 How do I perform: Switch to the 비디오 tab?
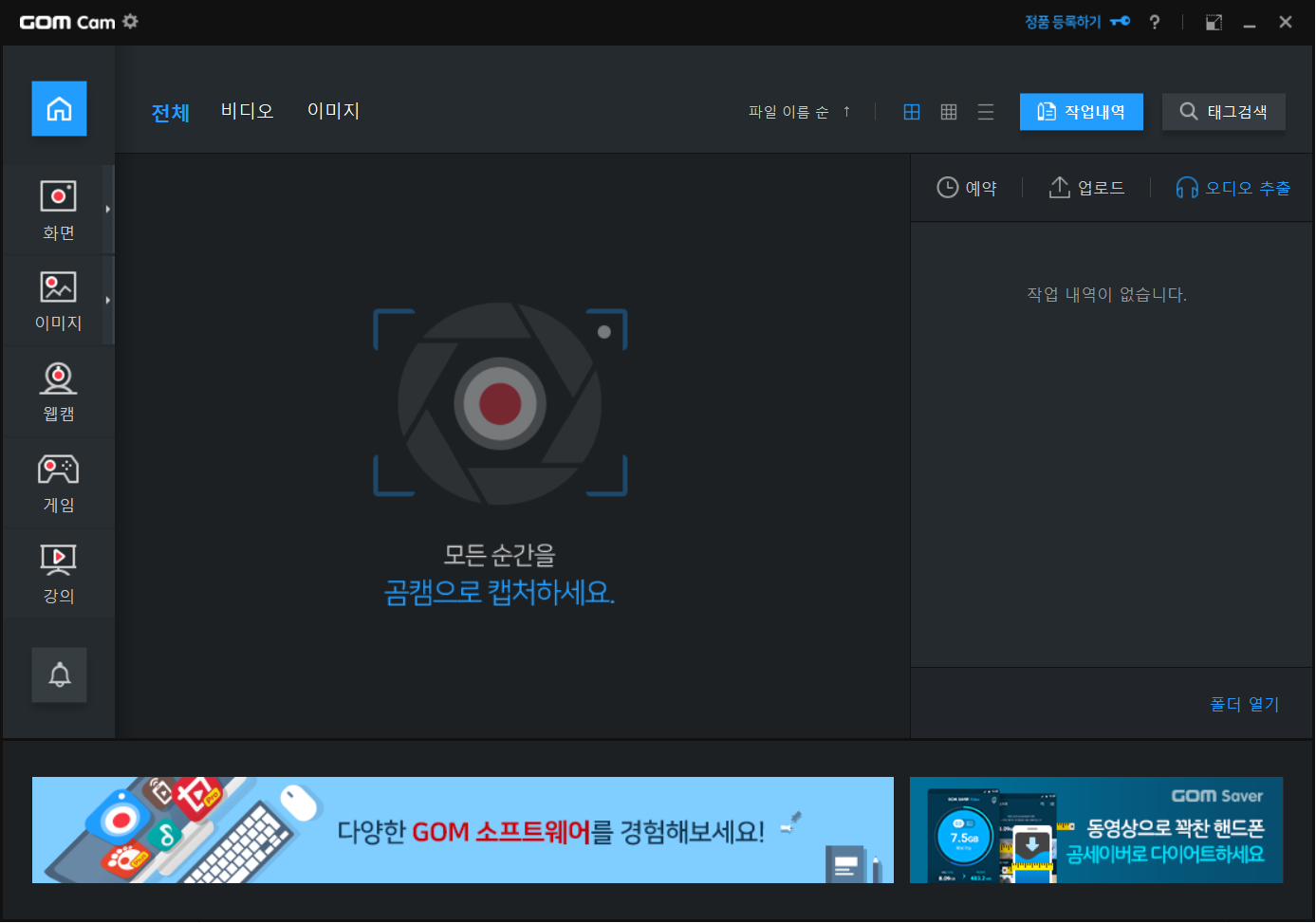(x=247, y=111)
